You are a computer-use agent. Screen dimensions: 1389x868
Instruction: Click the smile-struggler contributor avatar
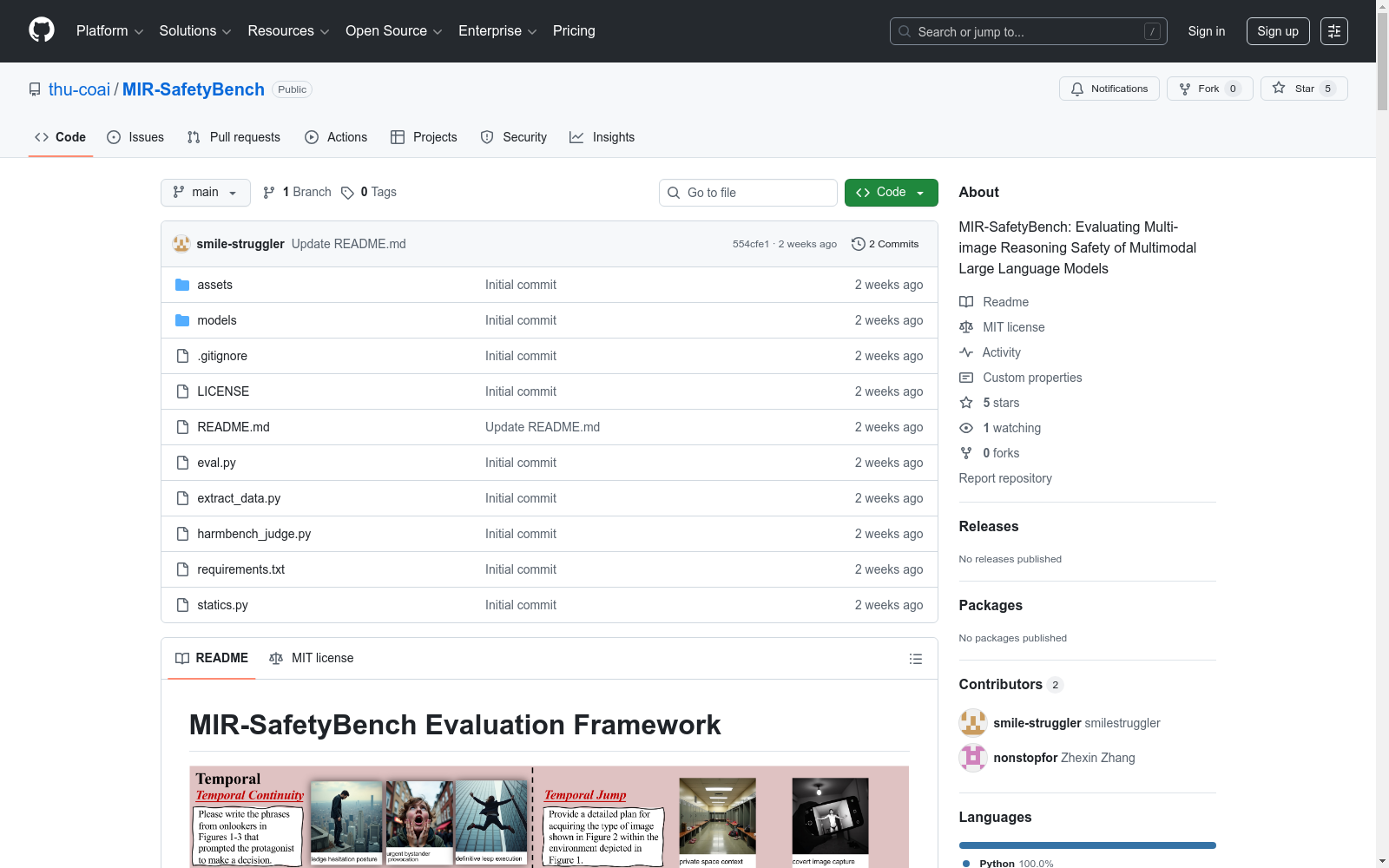click(973, 723)
